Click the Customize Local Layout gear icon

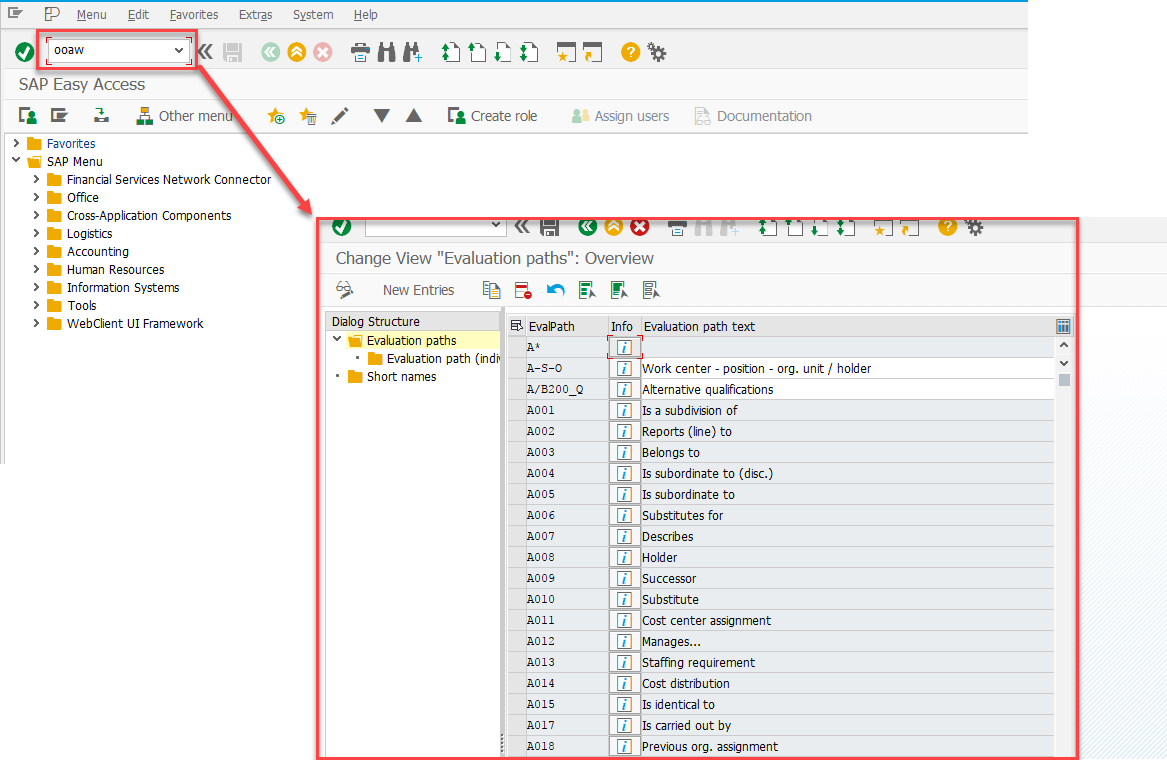(x=657, y=51)
